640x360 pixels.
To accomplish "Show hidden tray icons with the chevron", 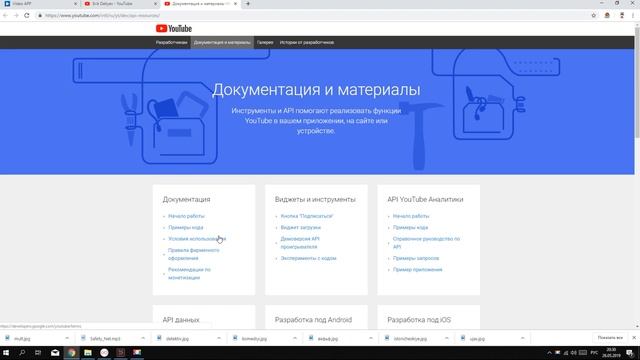I will coord(549,353).
